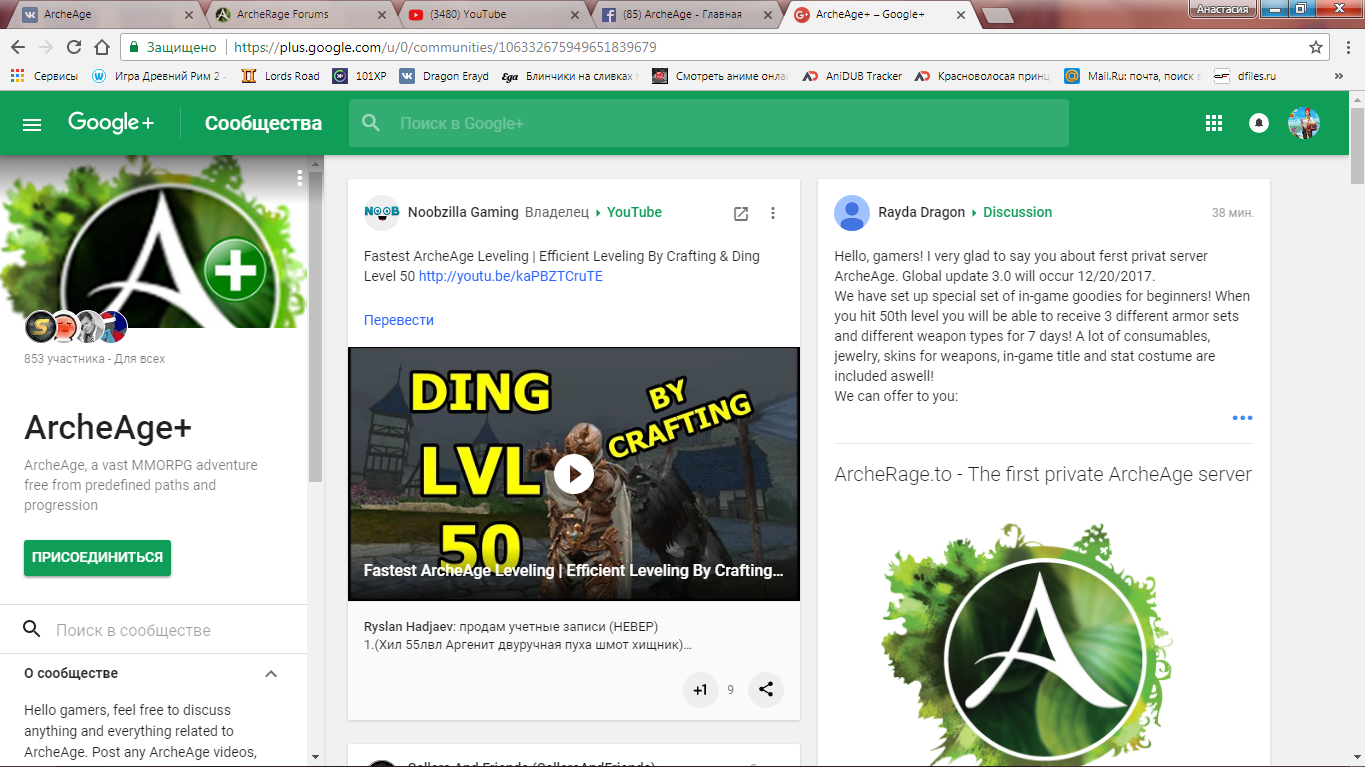Click the Google+ logo
Screen dimensions: 1365x767
111,123
